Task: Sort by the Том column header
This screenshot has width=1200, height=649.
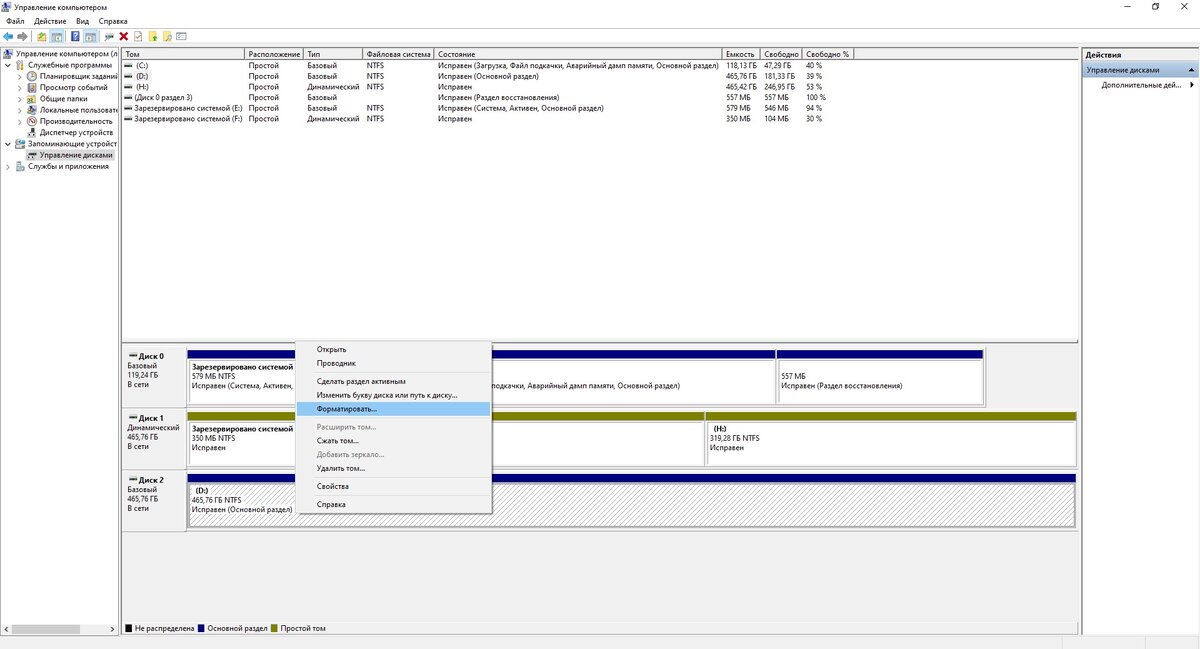Action: pos(183,54)
